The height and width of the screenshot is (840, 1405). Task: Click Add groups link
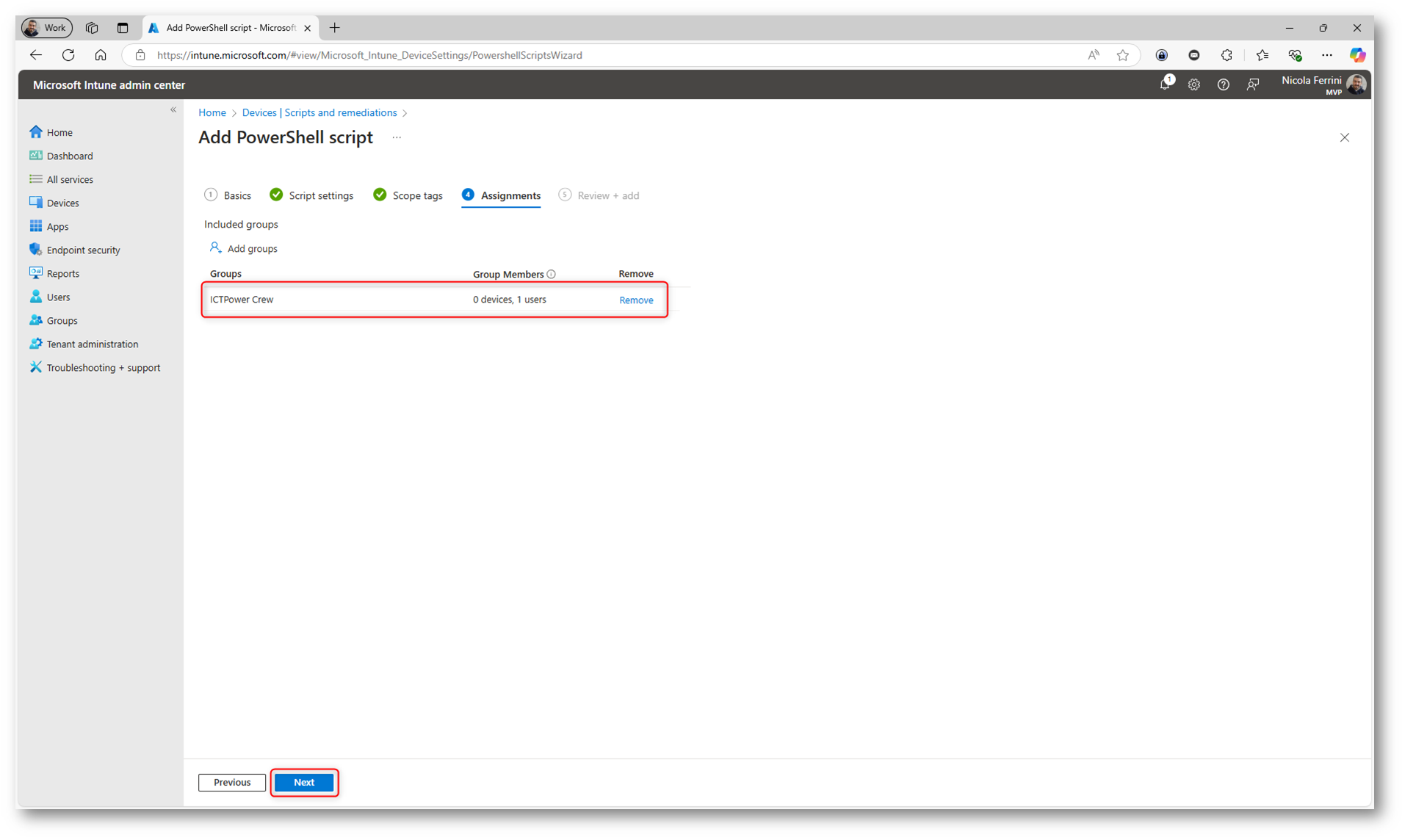243,248
